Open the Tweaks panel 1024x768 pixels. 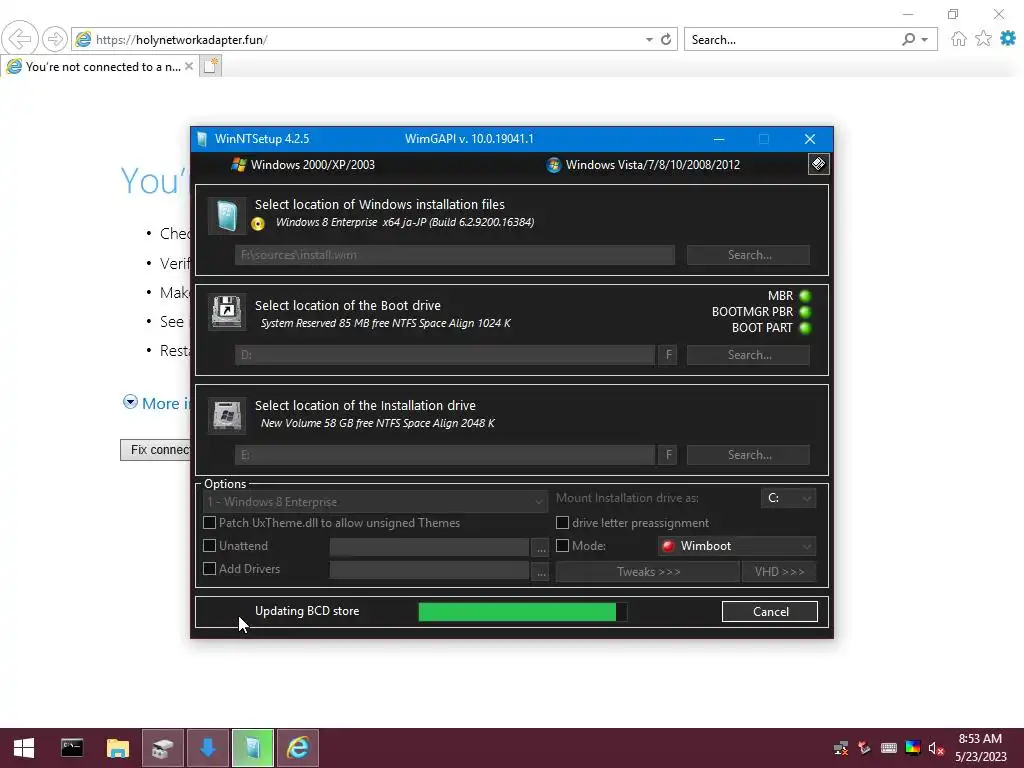click(648, 571)
